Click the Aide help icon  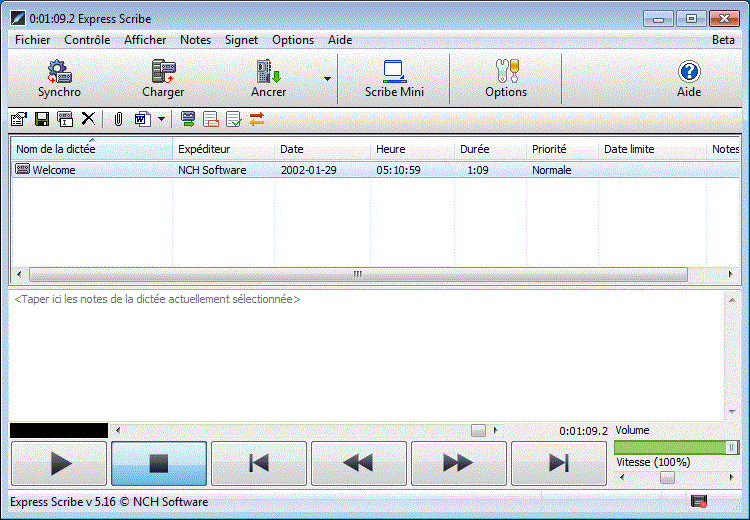click(x=689, y=79)
